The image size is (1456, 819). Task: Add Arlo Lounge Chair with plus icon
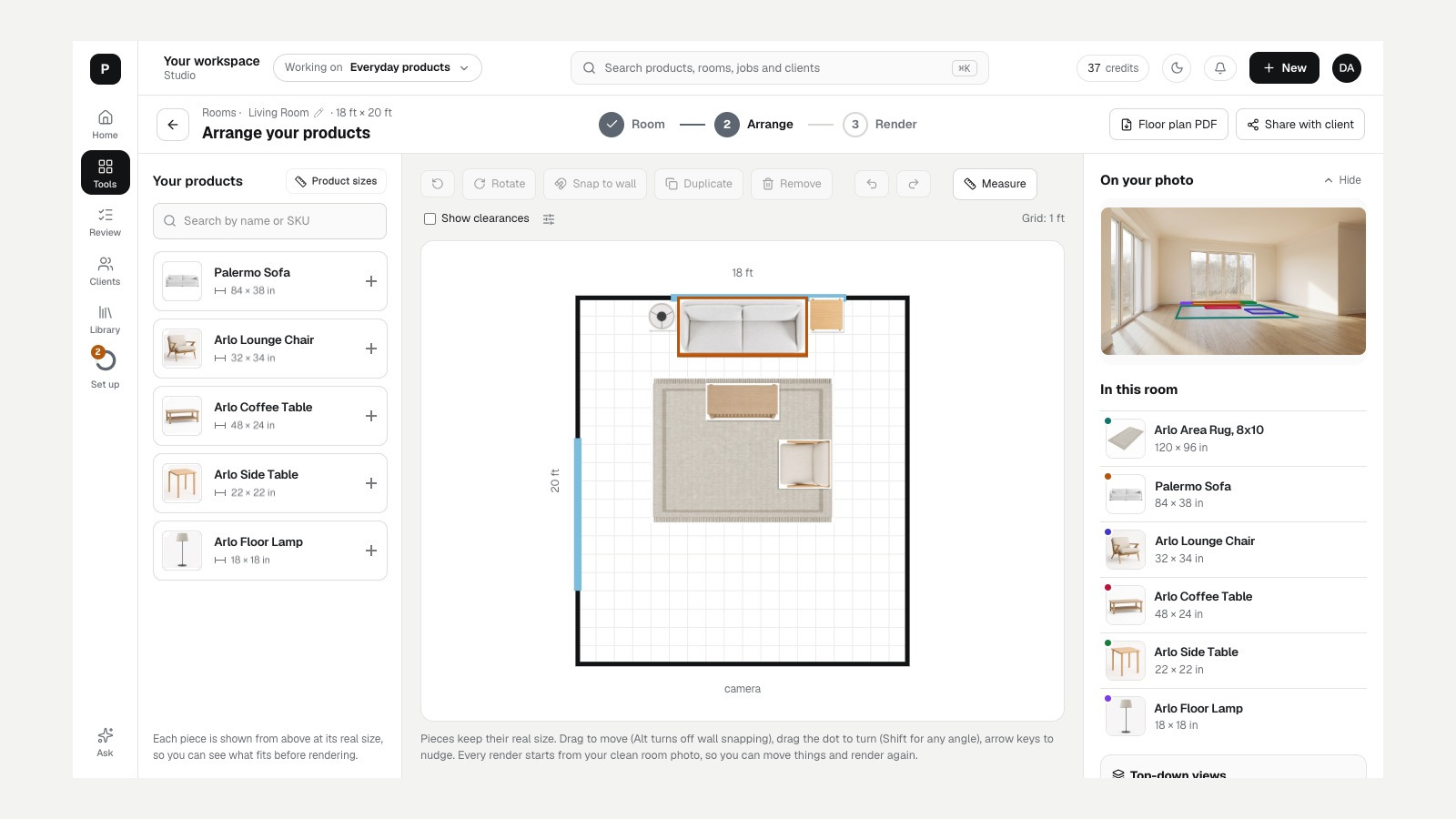coord(371,349)
